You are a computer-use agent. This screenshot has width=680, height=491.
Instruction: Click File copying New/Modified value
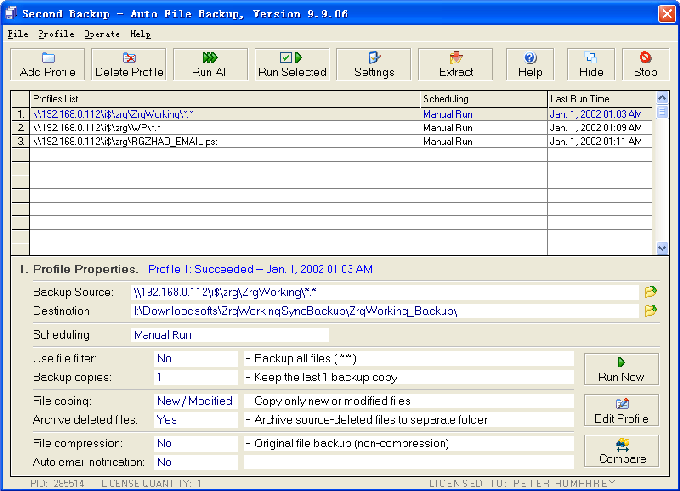[x=196, y=401]
